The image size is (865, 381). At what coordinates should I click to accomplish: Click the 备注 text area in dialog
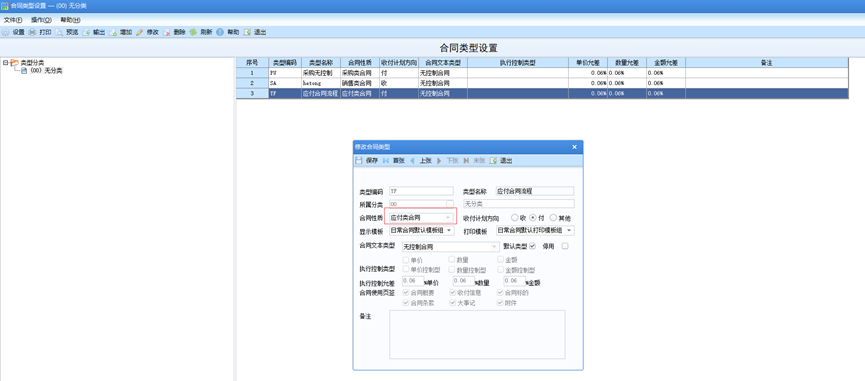click(x=477, y=335)
